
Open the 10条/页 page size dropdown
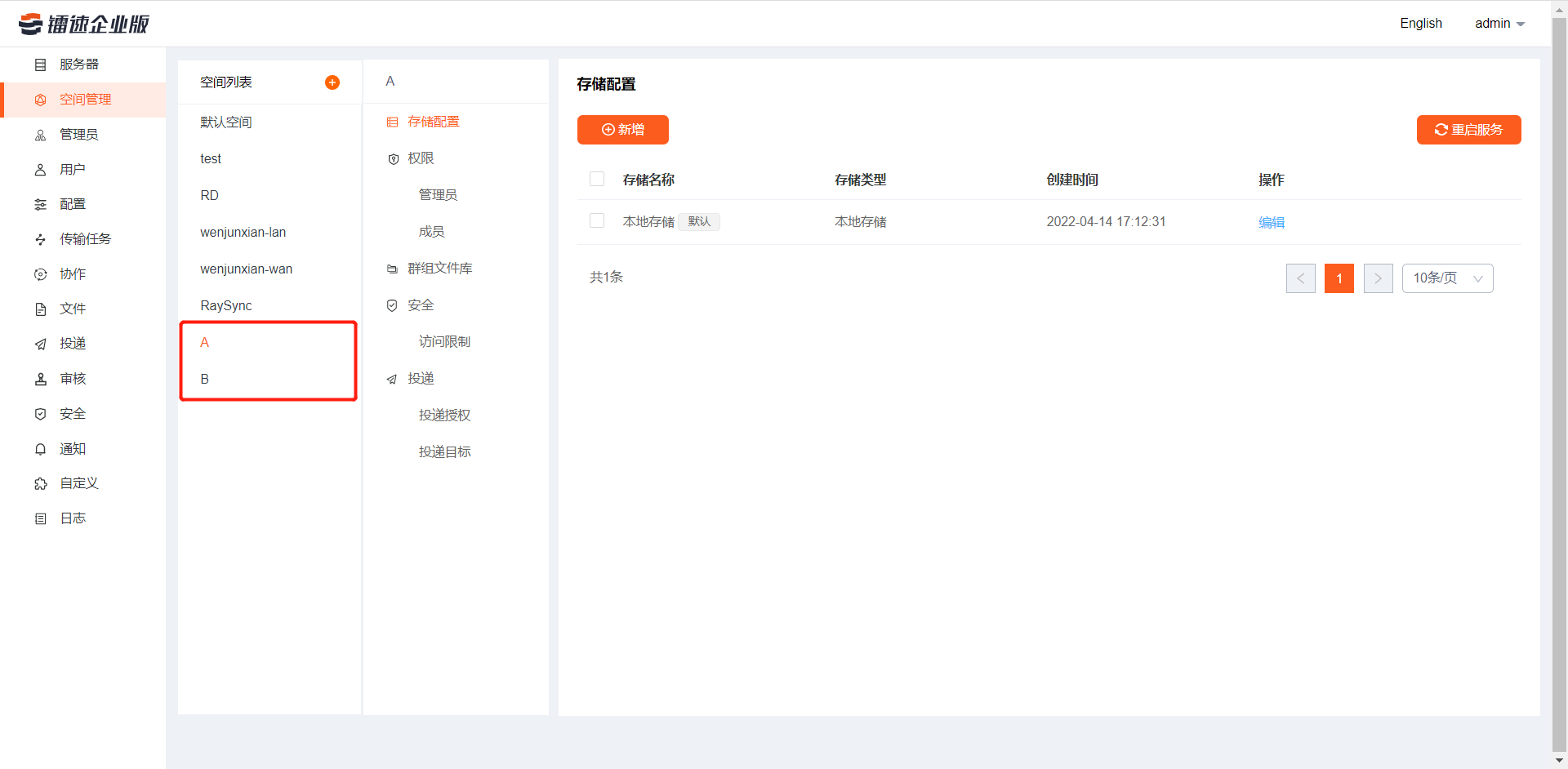point(1447,278)
